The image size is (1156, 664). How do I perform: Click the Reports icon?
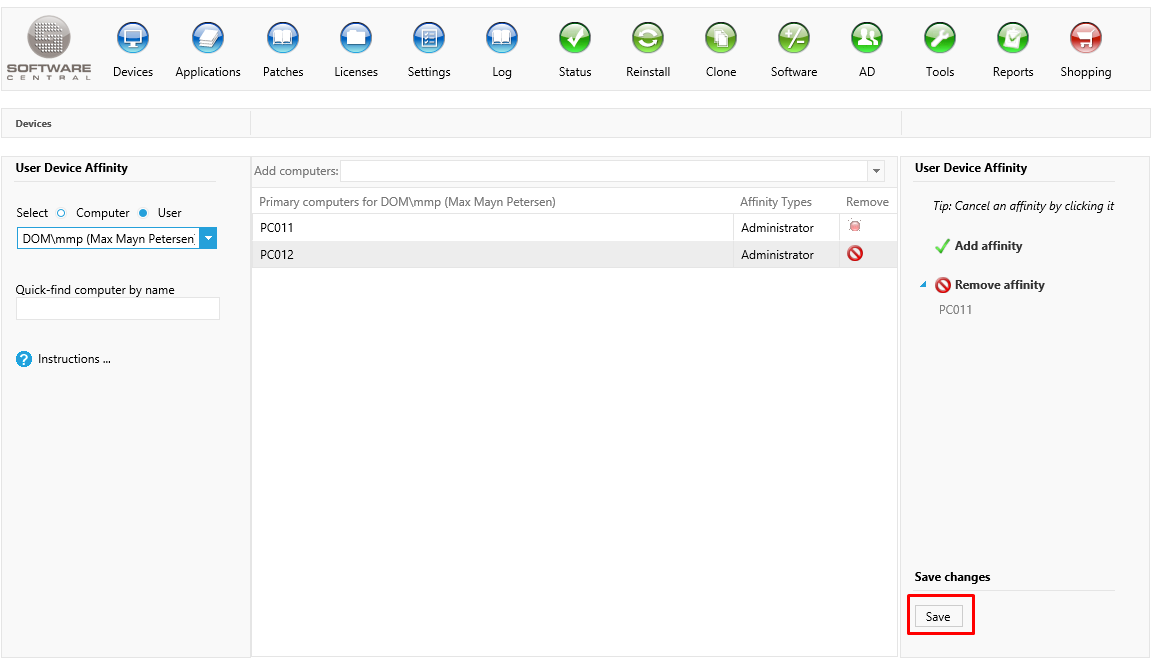pos(1012,40)
